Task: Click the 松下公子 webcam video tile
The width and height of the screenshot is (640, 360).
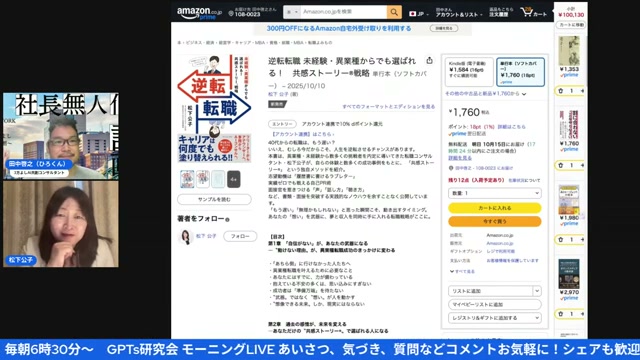Action: (x=61, y=224)
